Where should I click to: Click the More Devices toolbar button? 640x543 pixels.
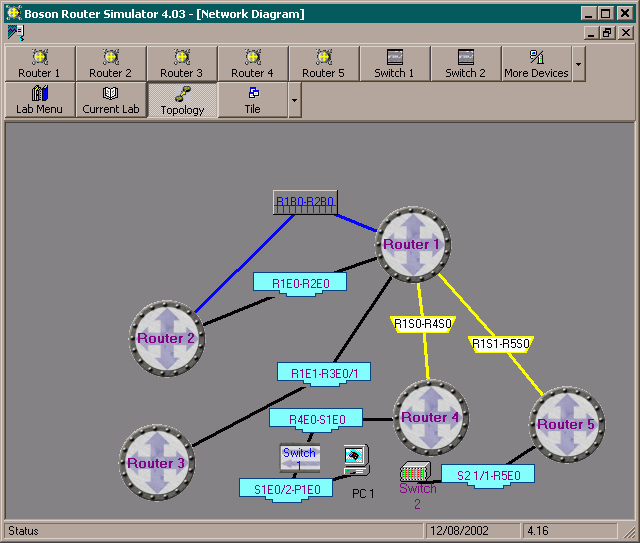tap(537, 64)
